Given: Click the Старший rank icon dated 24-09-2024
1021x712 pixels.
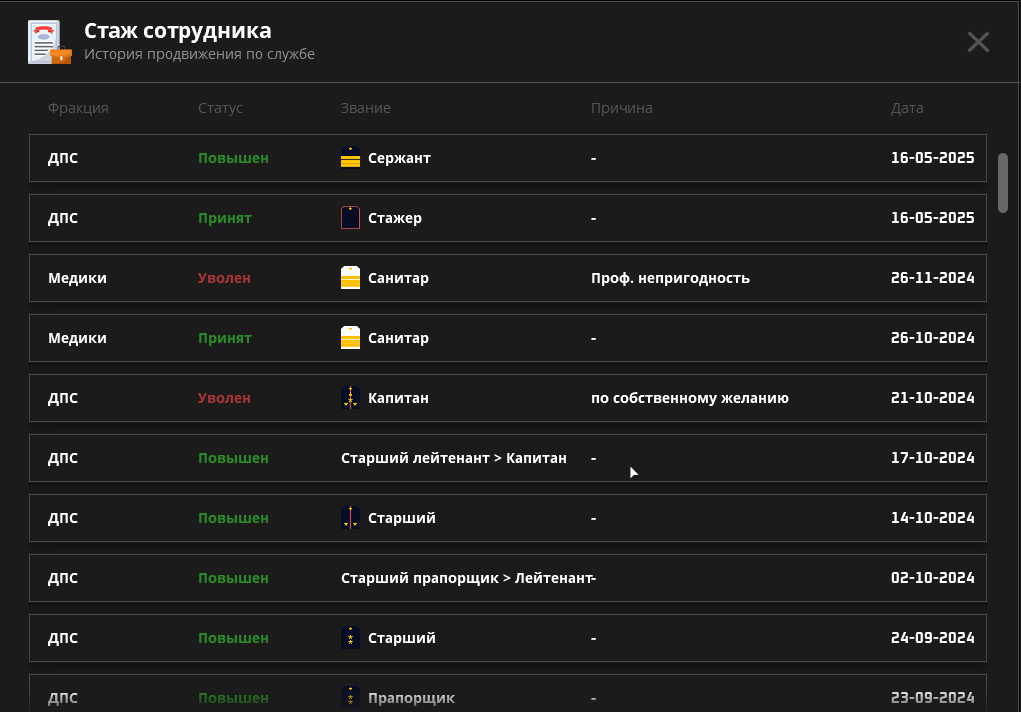Looking at the screenshot, I should coord(350,638).
